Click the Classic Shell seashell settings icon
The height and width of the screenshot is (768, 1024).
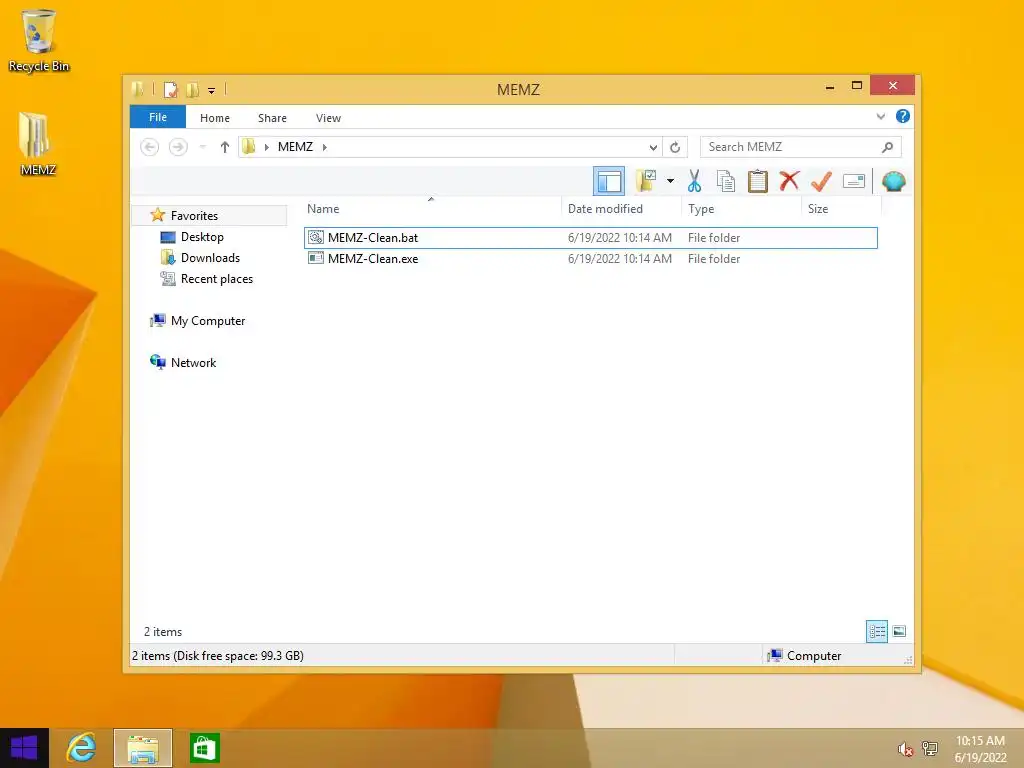(893, 181)
